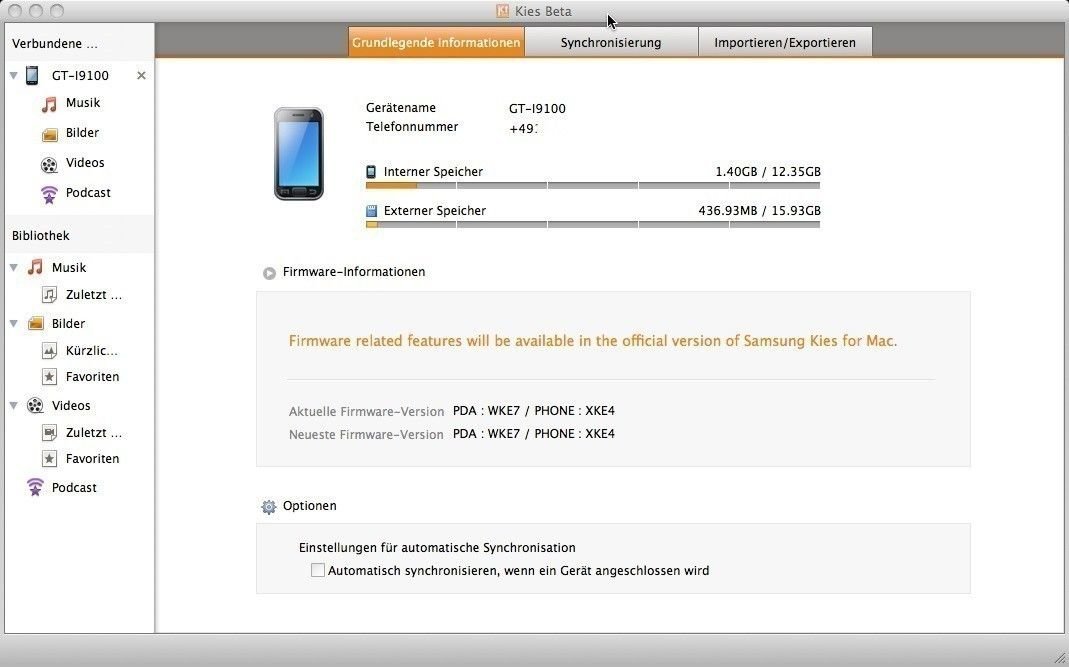The width and height of the screenshot is (1069, 667).
Task: Click the Kürzlich photos icon
Action: [49, 351]
